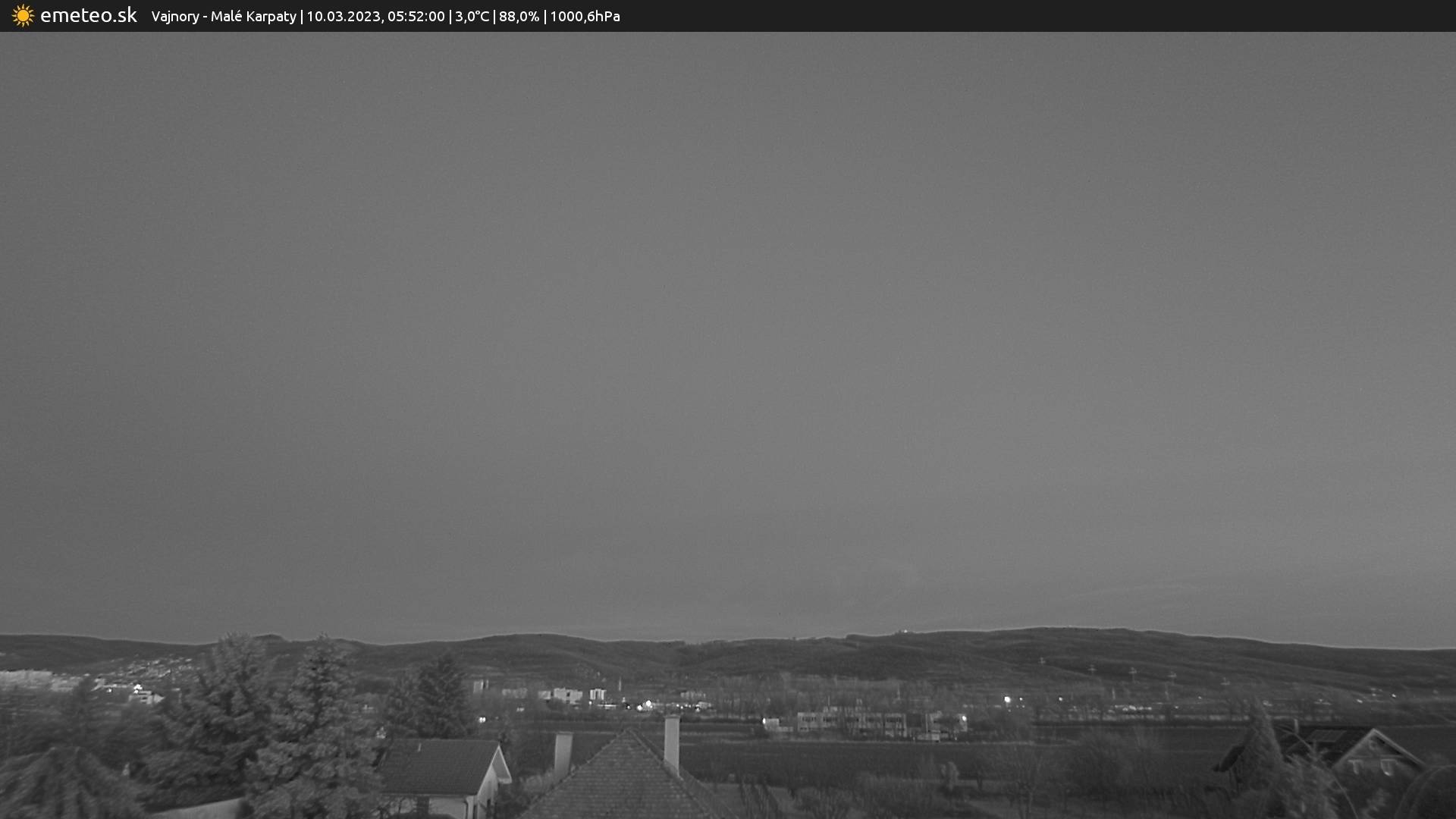Image resolution: width=1456 pixels, height=819 pixels.
Task: Click the tower on the hilltop ridge
Action: (904, 630)
